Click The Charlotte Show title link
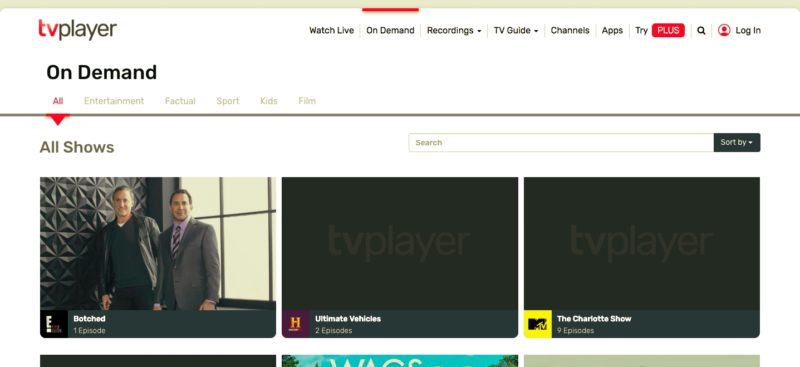Viewport: 800px width, 367px height. (x=594, y=319)
